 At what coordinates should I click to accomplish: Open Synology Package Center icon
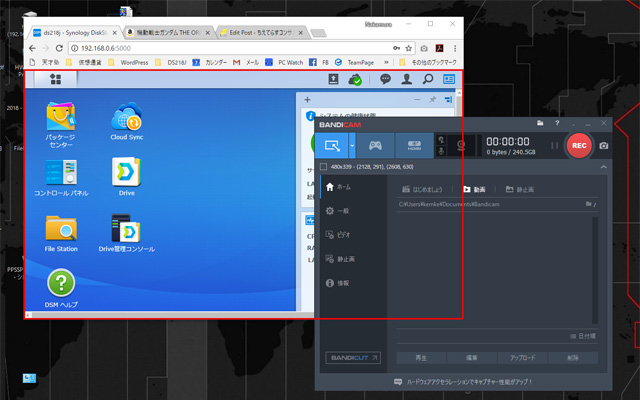click(61, 122)
